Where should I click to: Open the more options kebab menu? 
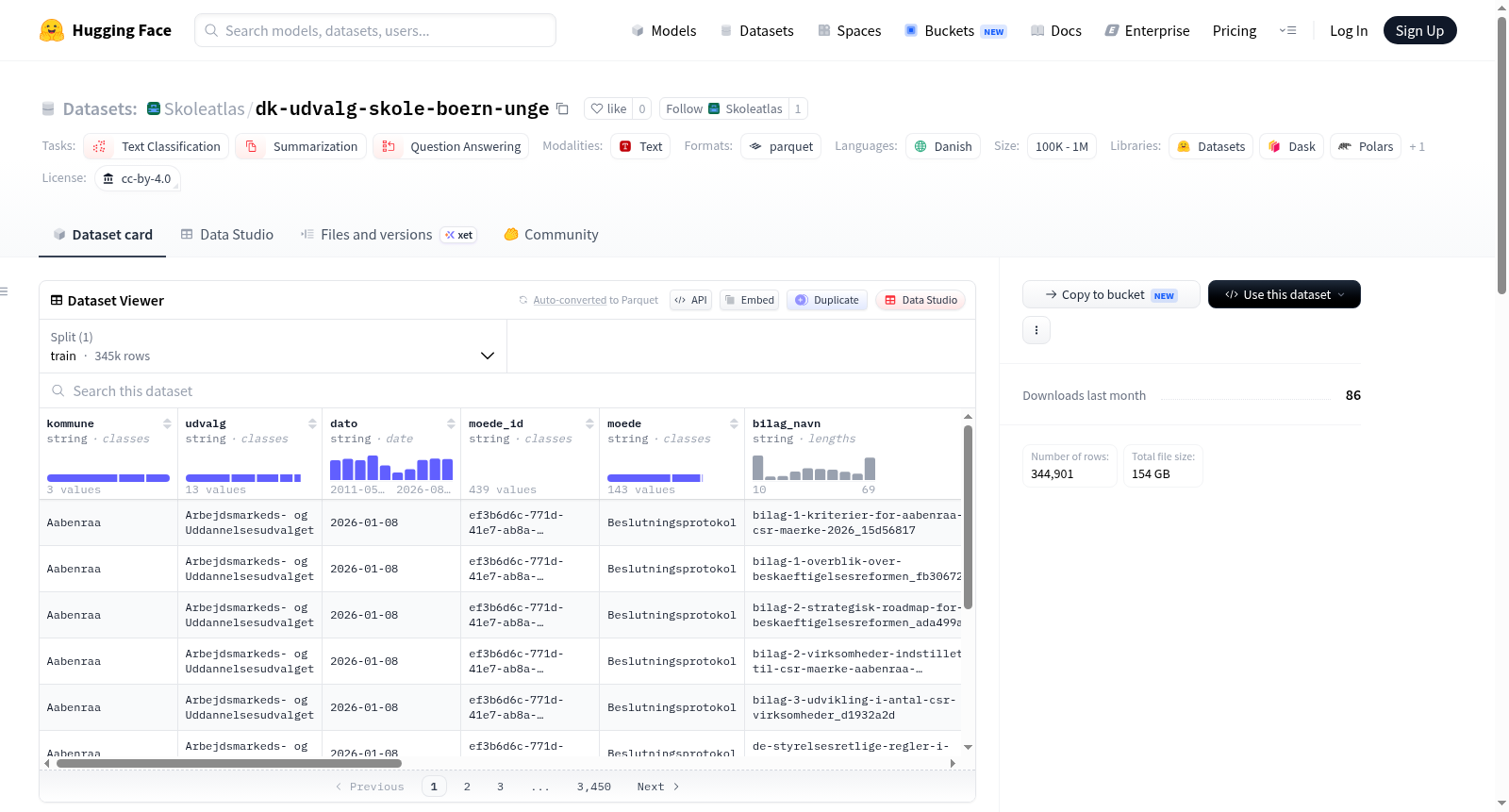tap(1036, 330)
